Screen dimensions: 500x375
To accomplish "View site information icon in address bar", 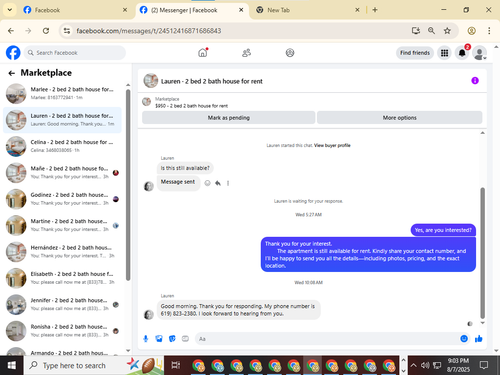I will point(67,31).
